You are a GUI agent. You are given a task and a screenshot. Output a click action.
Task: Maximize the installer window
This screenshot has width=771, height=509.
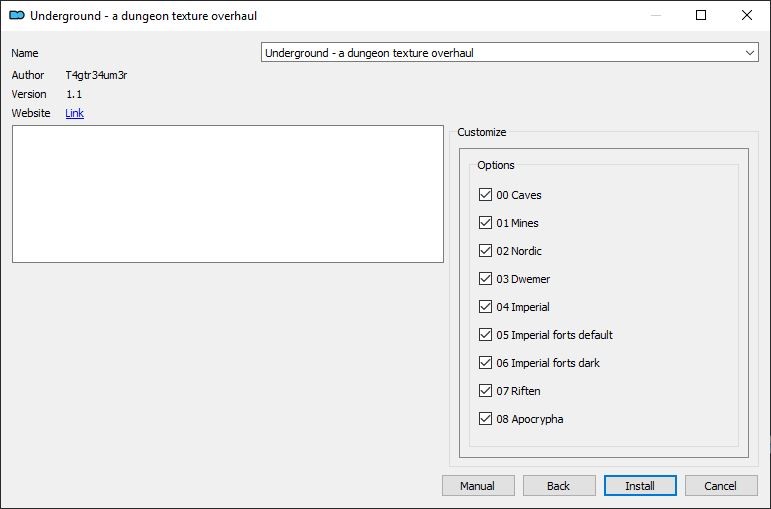pyautogui.click(x=701, y=15)
